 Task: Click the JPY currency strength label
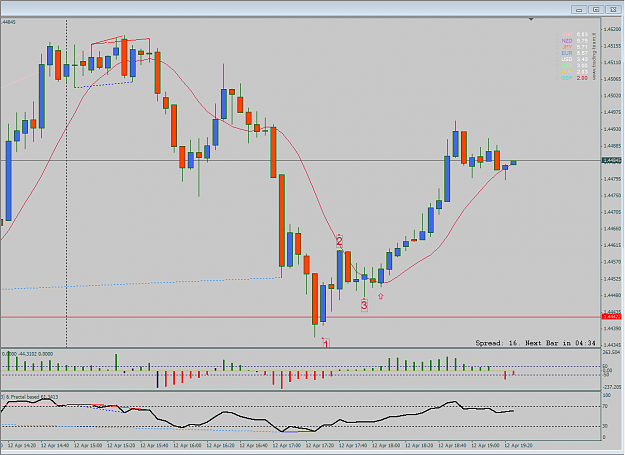tap(566, 47)
